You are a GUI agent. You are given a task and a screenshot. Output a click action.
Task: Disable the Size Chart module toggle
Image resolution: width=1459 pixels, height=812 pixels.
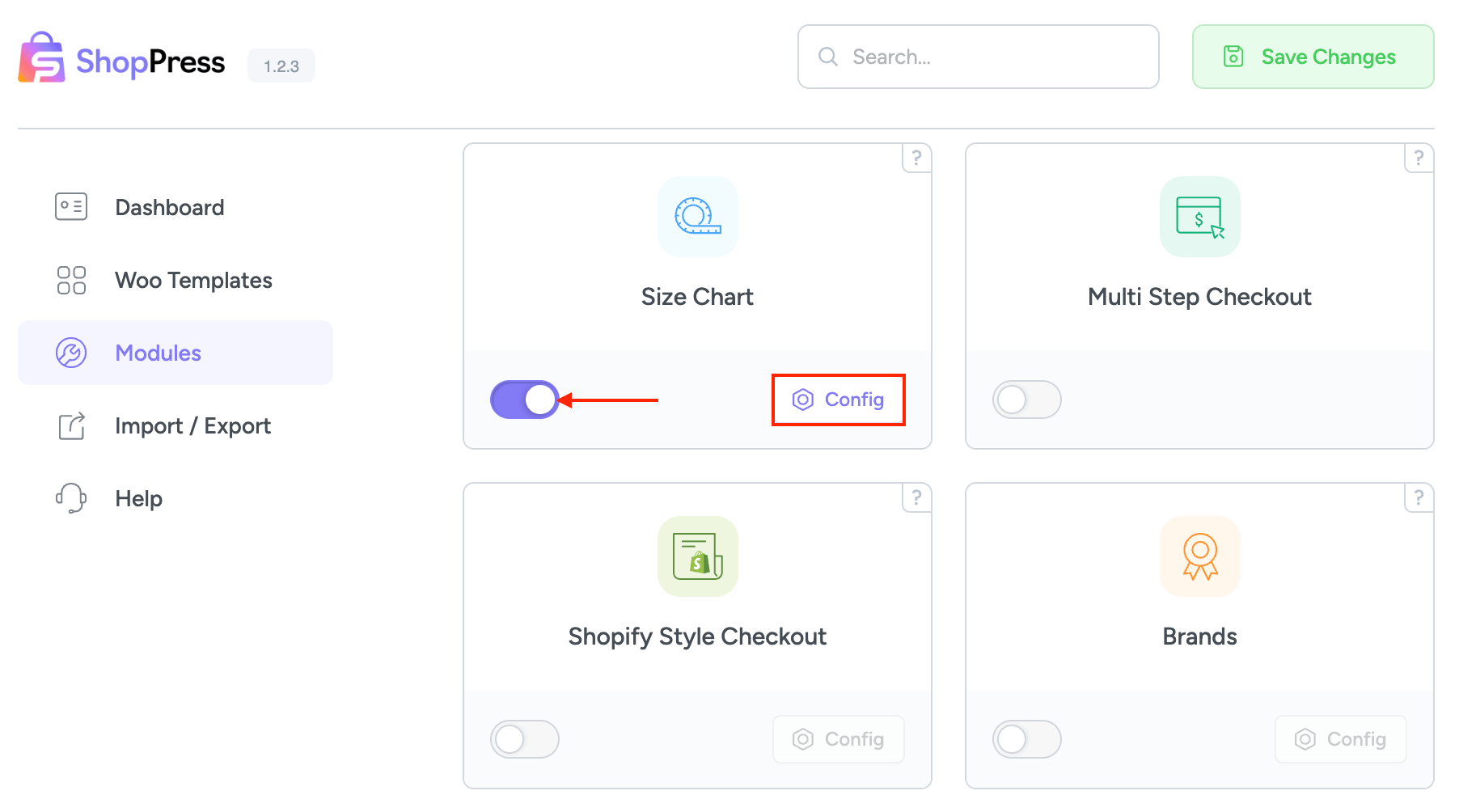524,399
